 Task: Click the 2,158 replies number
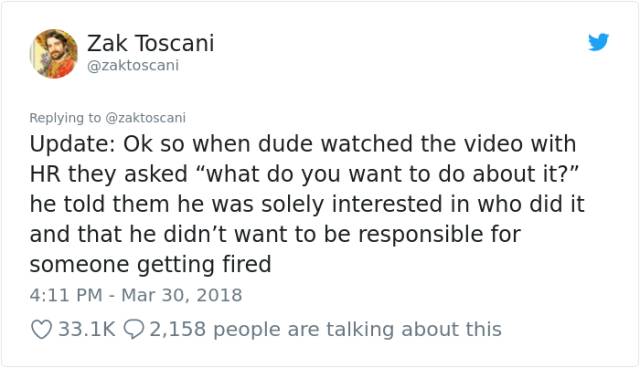click(x=178, y=329)
